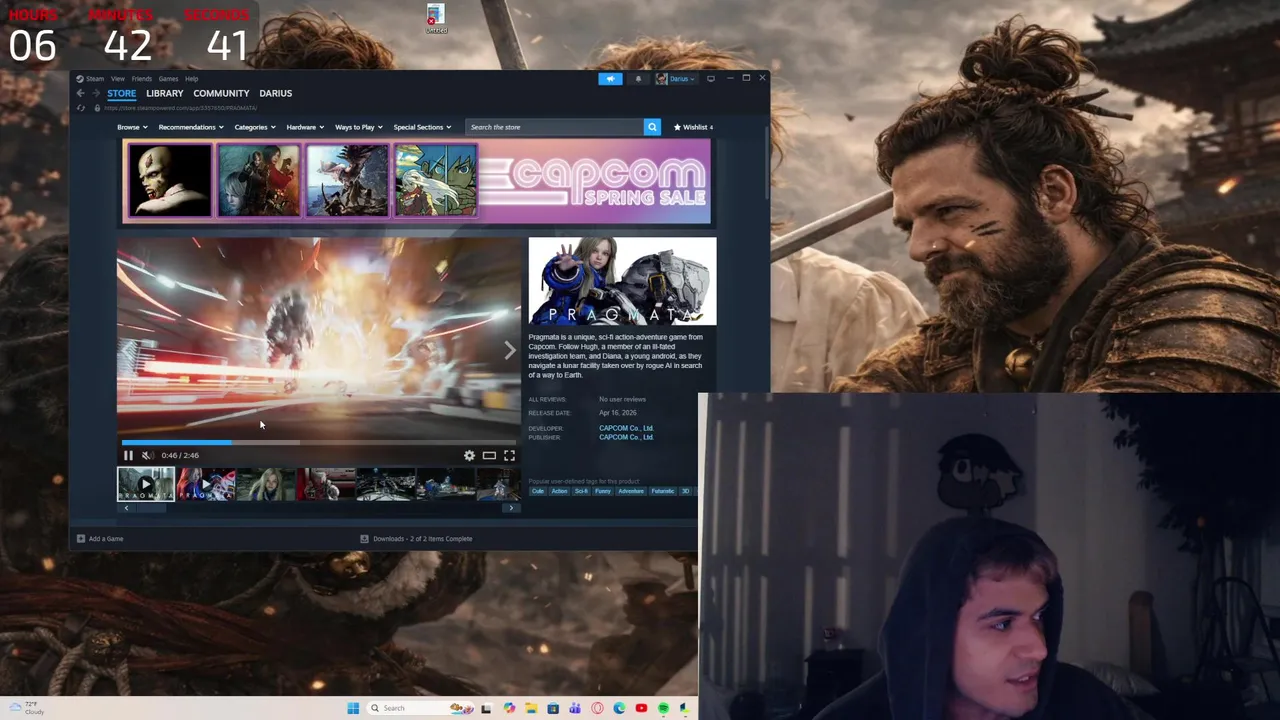Image resolution: width=1280 pixels, height=720 pixels.
Task: Open the Capcom Spring Sale banner
Action: coord(416,181)
